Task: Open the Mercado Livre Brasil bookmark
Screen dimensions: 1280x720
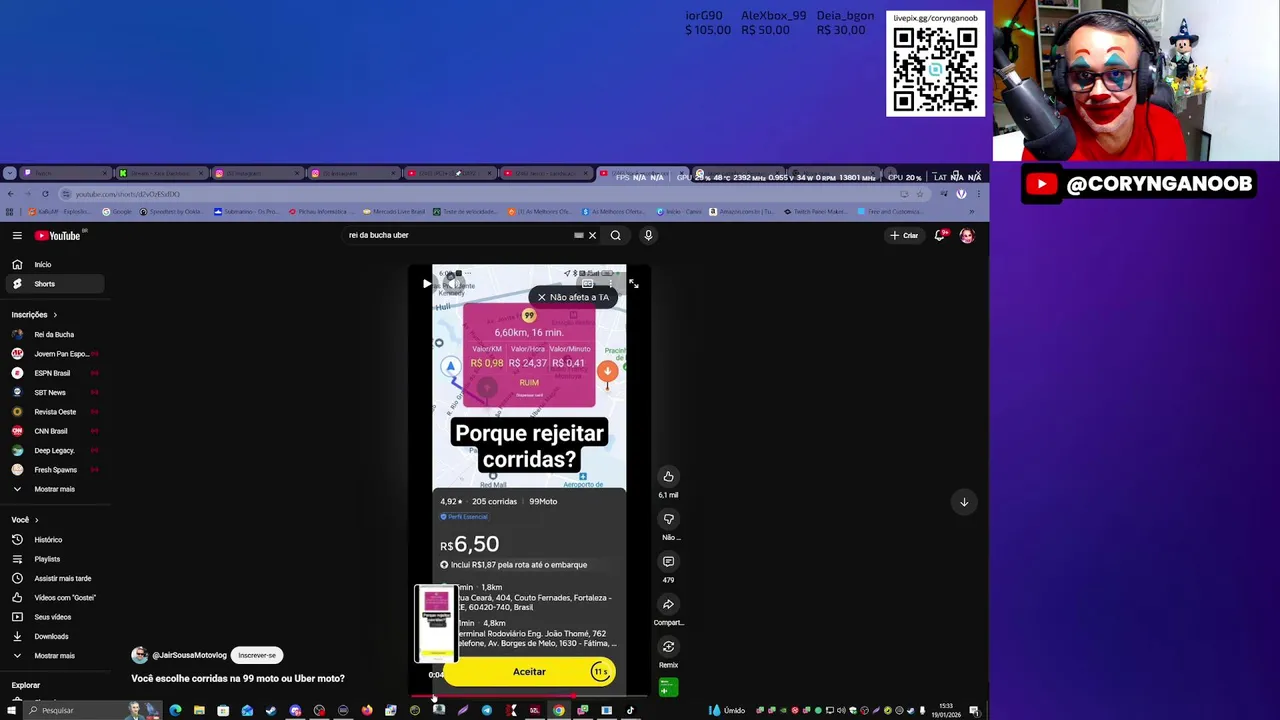Action: point(394,212)
